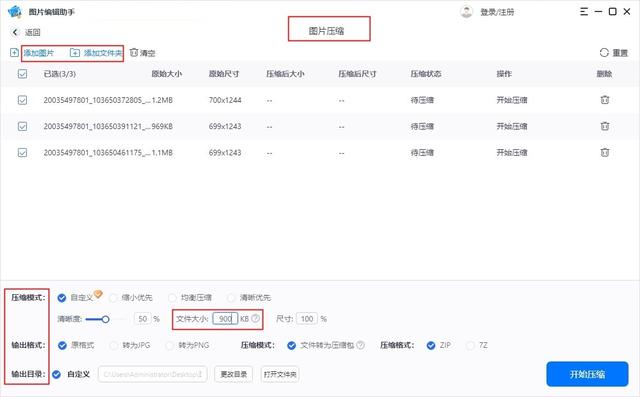
Task: Click file name 20035497801_103650391121
Action: [97, 126]
